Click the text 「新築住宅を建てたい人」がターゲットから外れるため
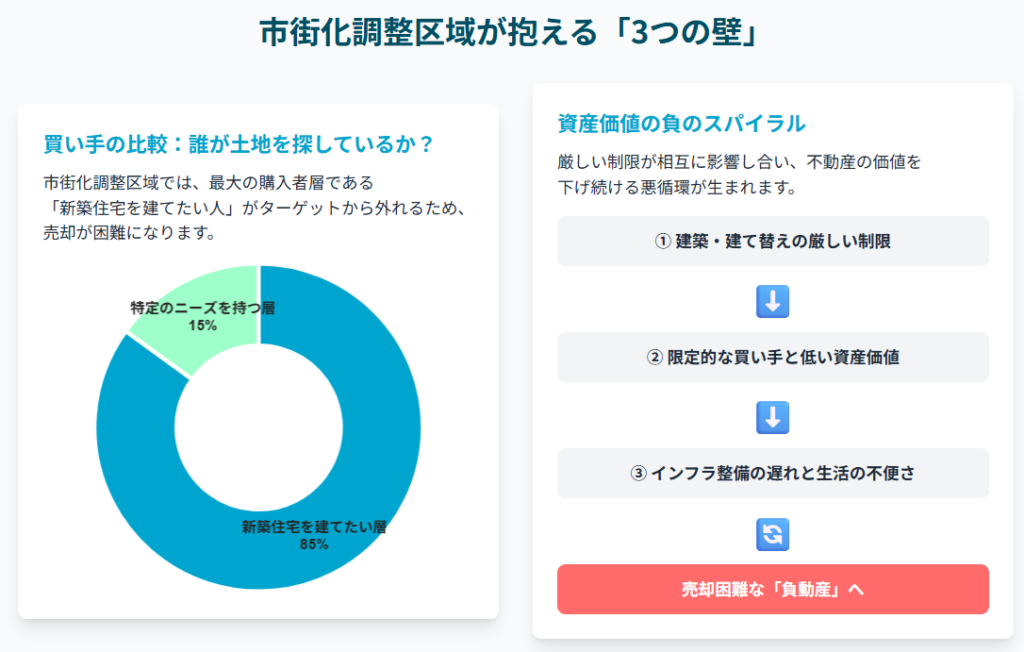1024x652 pixels. pos(255,208)
